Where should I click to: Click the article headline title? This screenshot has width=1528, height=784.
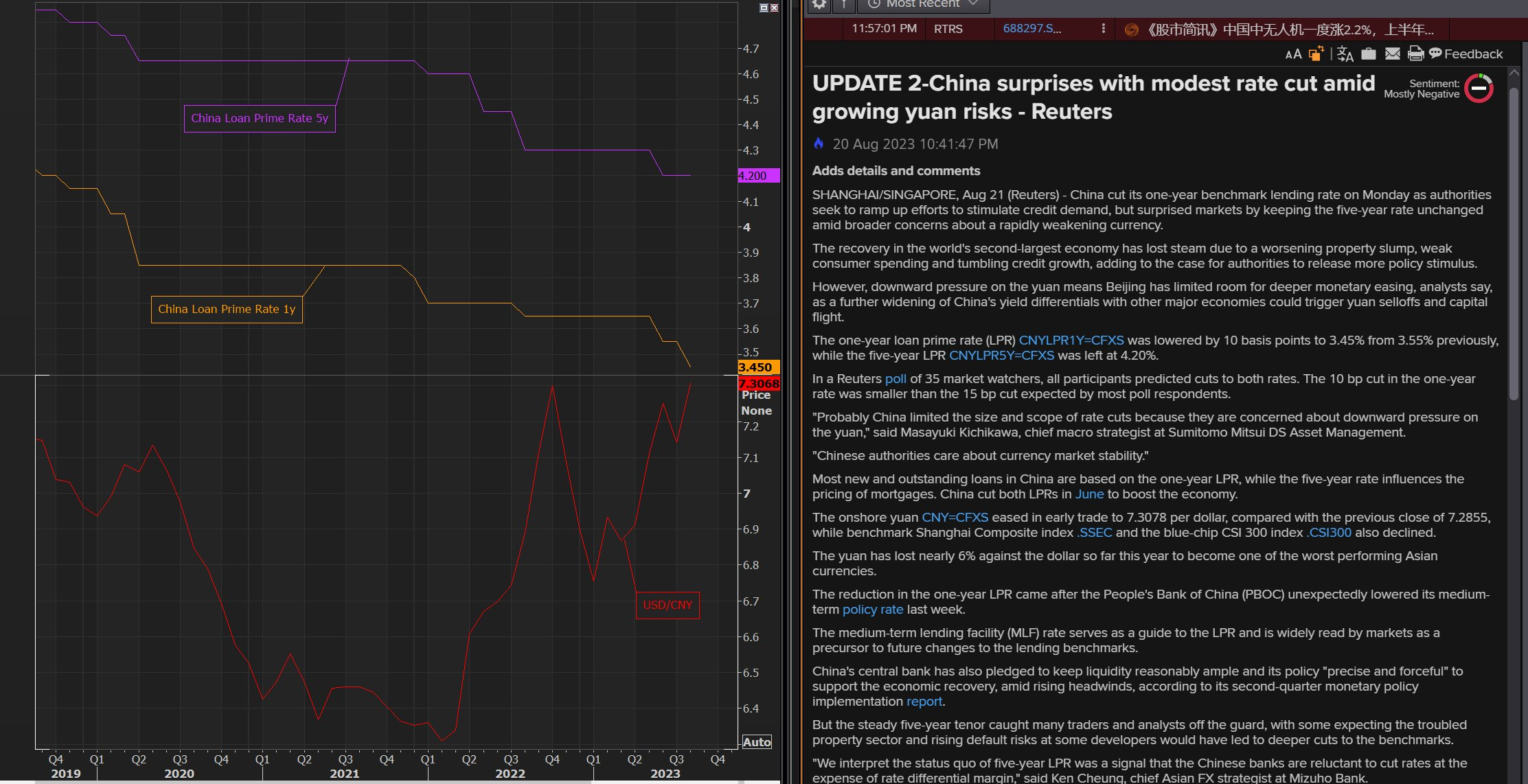pos(1093,97)
